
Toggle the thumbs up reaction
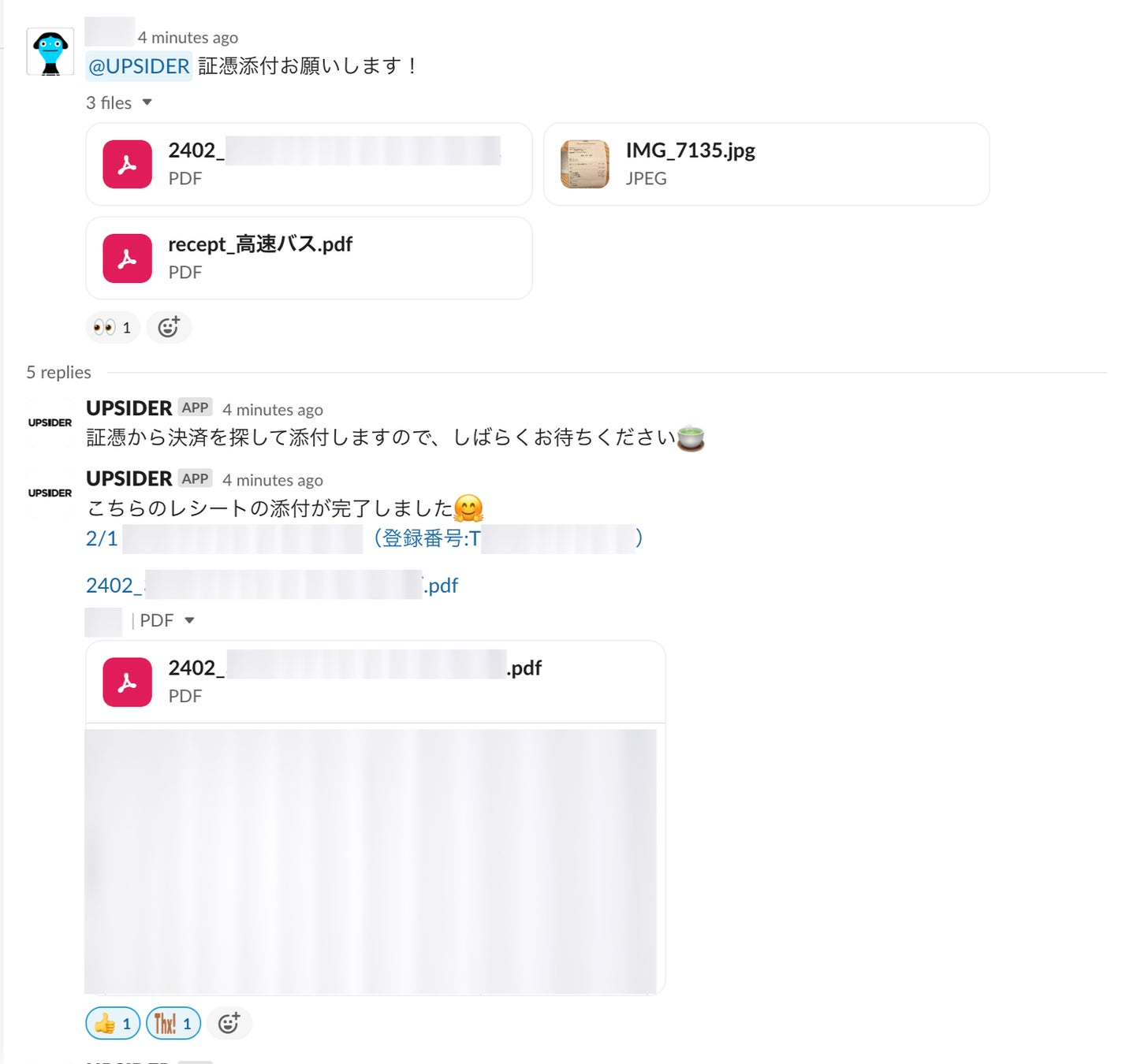click(x=114, y=1023)
